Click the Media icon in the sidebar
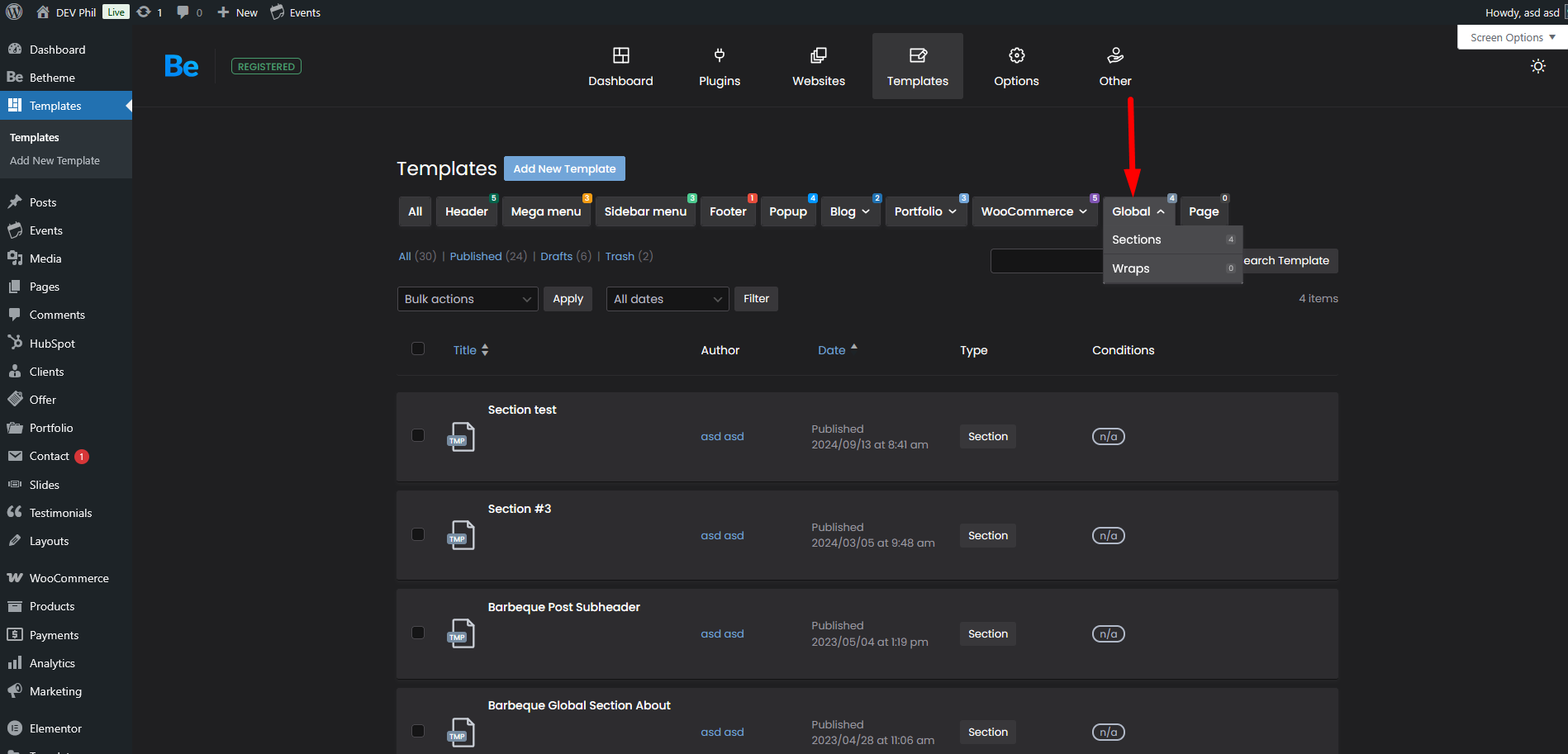Screen dimensions: 1568x754 pyautogui.click(x=15, y=258)
